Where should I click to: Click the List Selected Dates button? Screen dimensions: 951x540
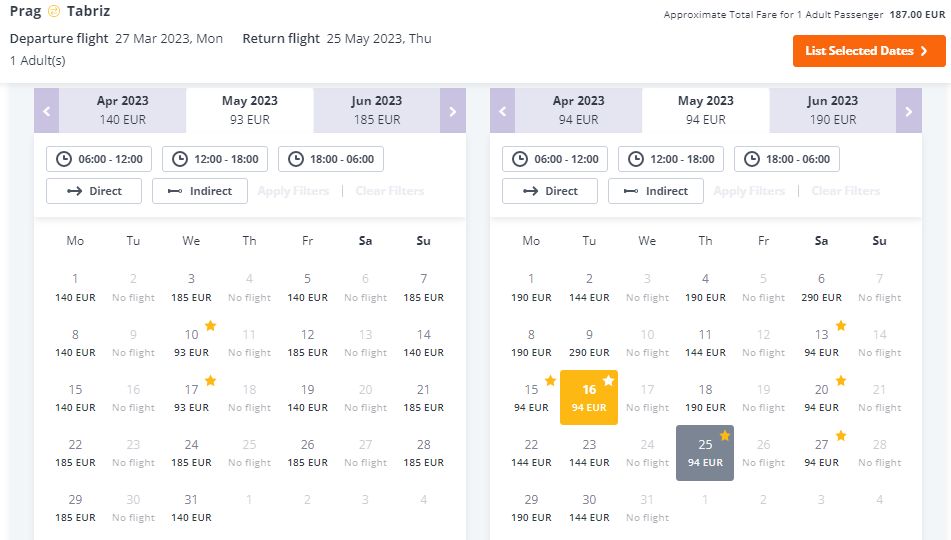pyautogui.click(x=869, y=51)
